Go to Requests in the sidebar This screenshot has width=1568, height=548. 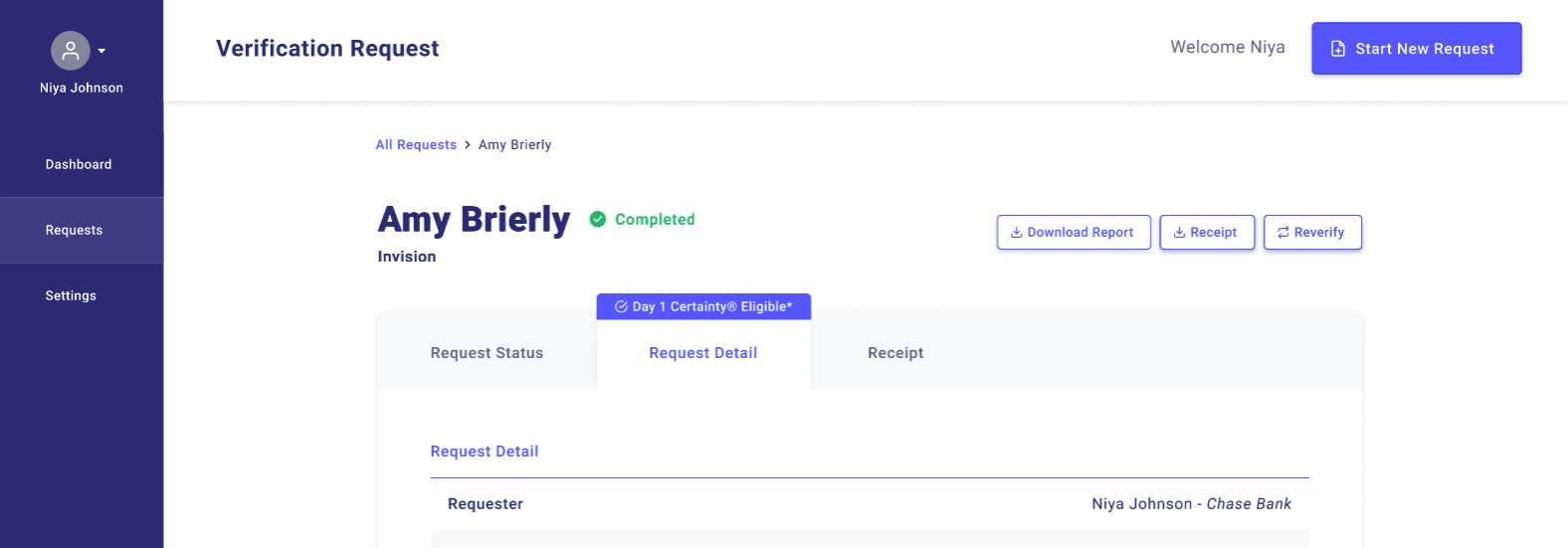click(x=74, y=230)
